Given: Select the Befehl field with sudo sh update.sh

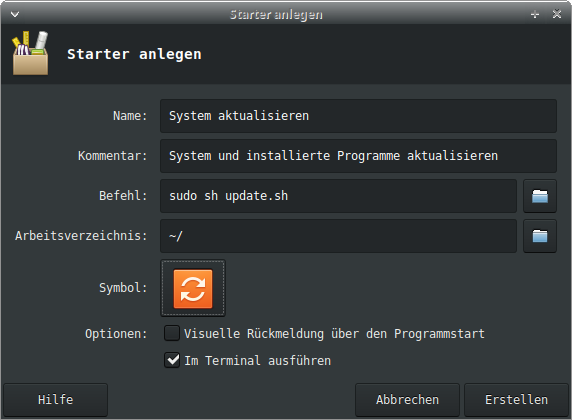Looking at the screenshot, I should (338, 196).
